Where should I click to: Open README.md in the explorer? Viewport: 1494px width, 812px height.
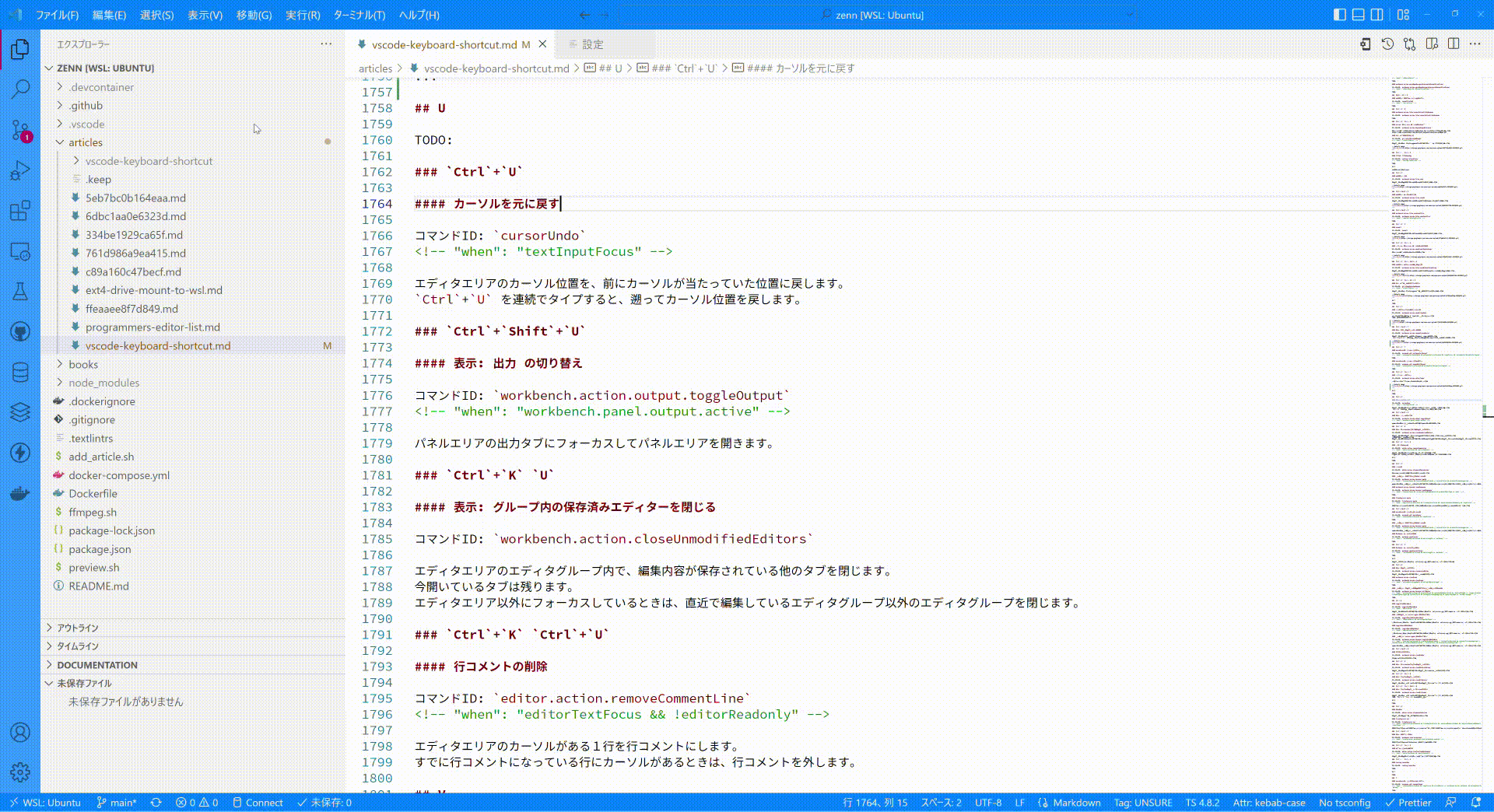pos(193,586)
